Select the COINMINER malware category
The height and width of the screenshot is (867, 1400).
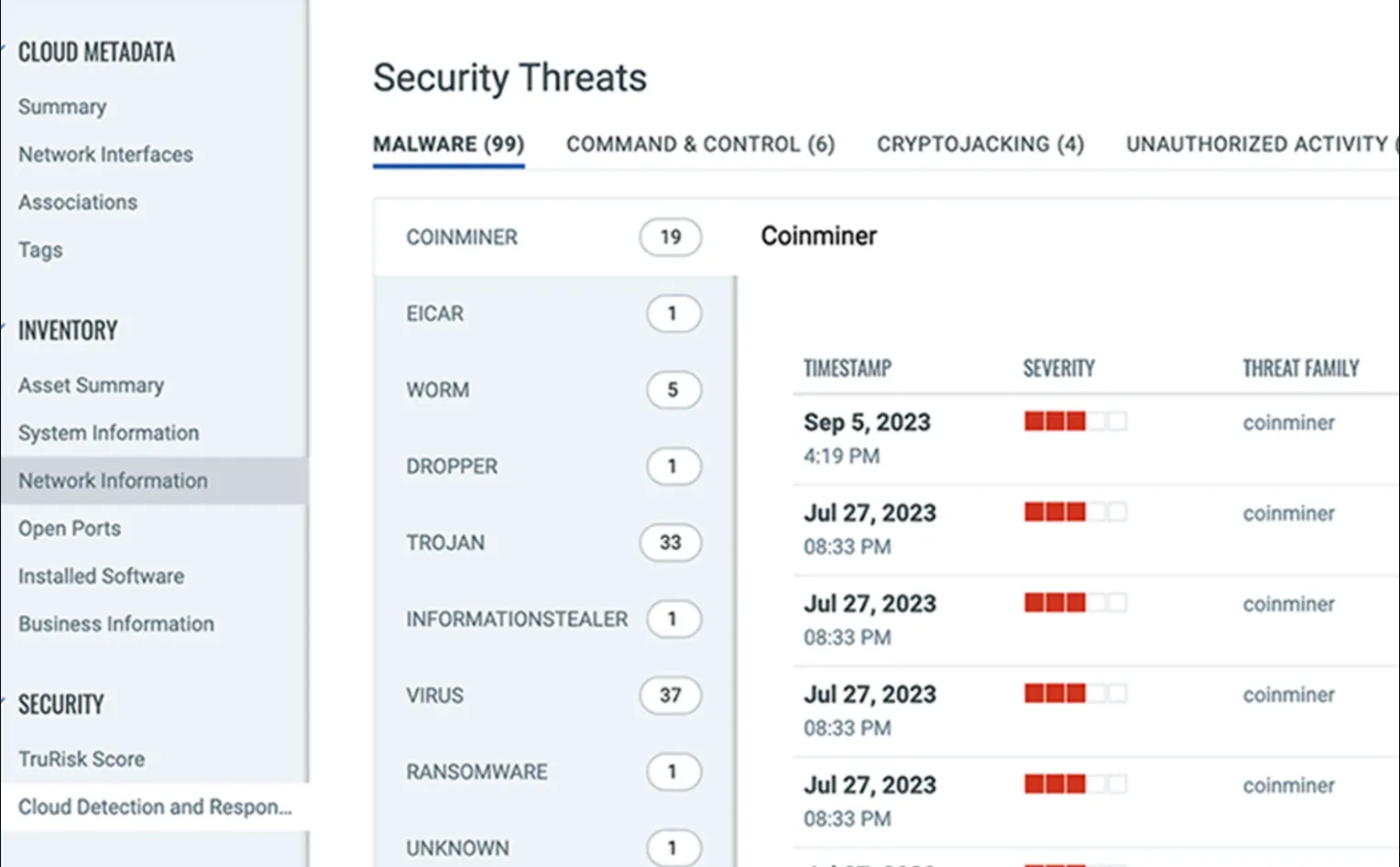tap(462, 237)
